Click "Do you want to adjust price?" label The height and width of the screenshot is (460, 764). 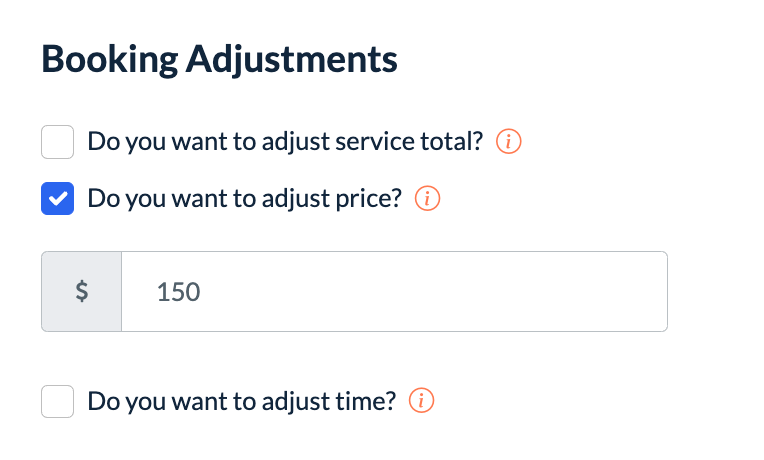click(244, 199)
